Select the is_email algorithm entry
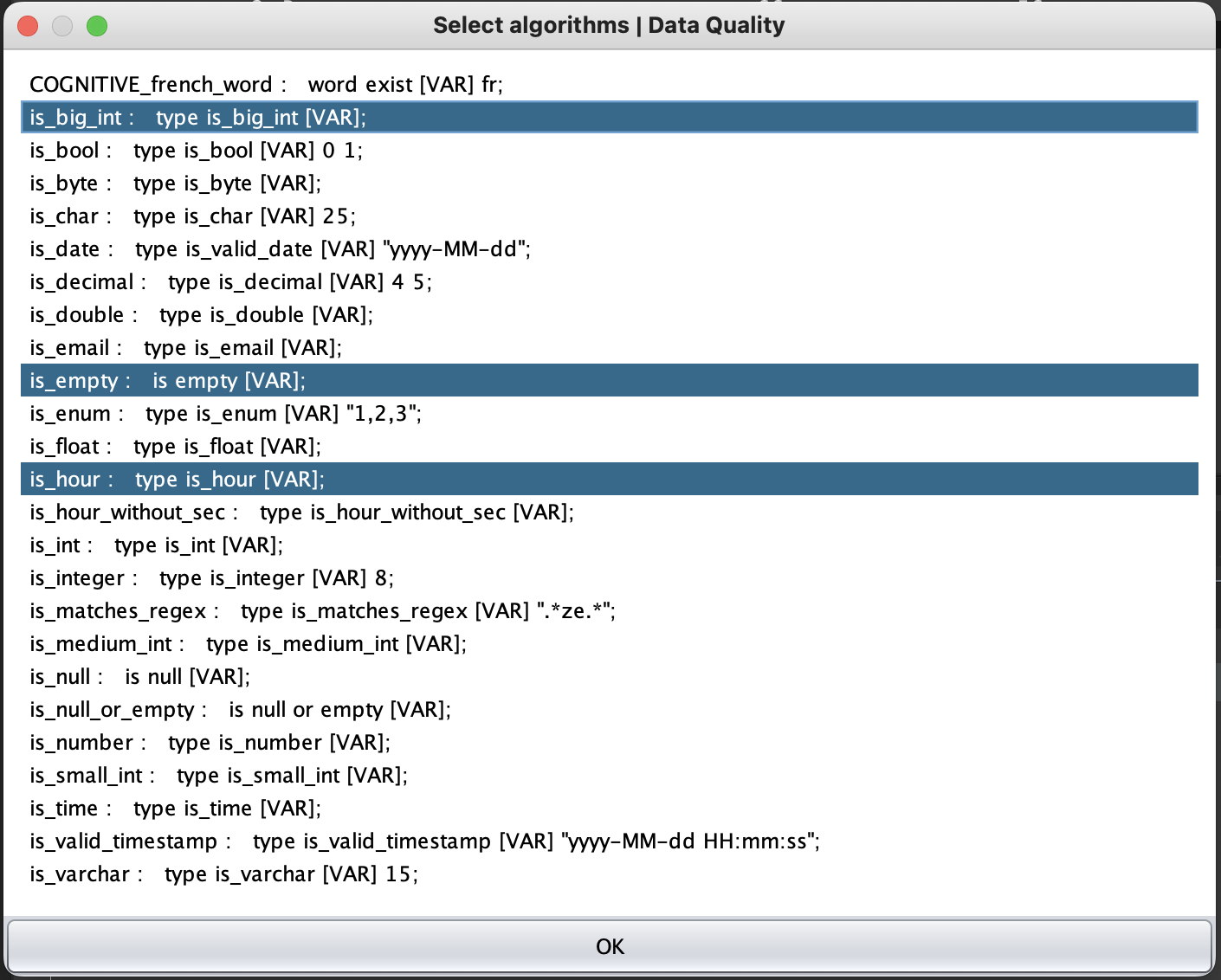 click(185, 348)
